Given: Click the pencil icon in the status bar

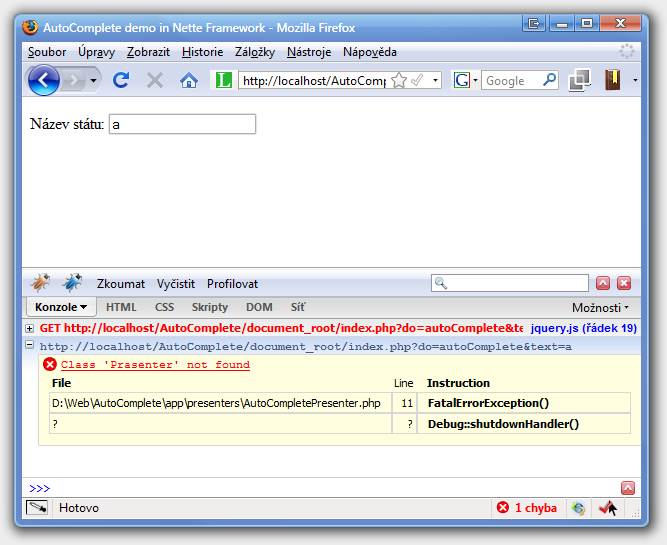Looking at the screenshot, I should tap(37, 508).
